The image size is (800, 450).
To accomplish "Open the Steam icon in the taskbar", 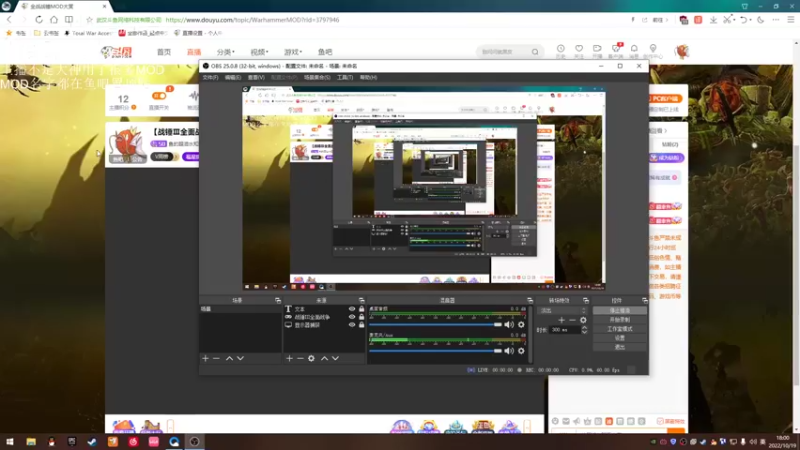I will [92, 442].
